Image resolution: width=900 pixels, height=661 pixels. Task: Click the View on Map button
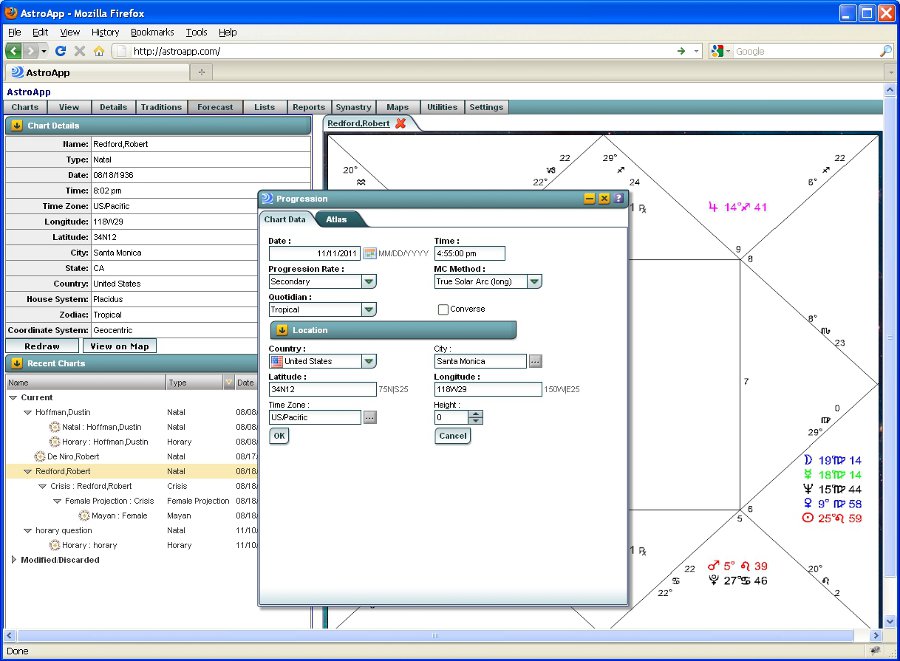(119, 346)
